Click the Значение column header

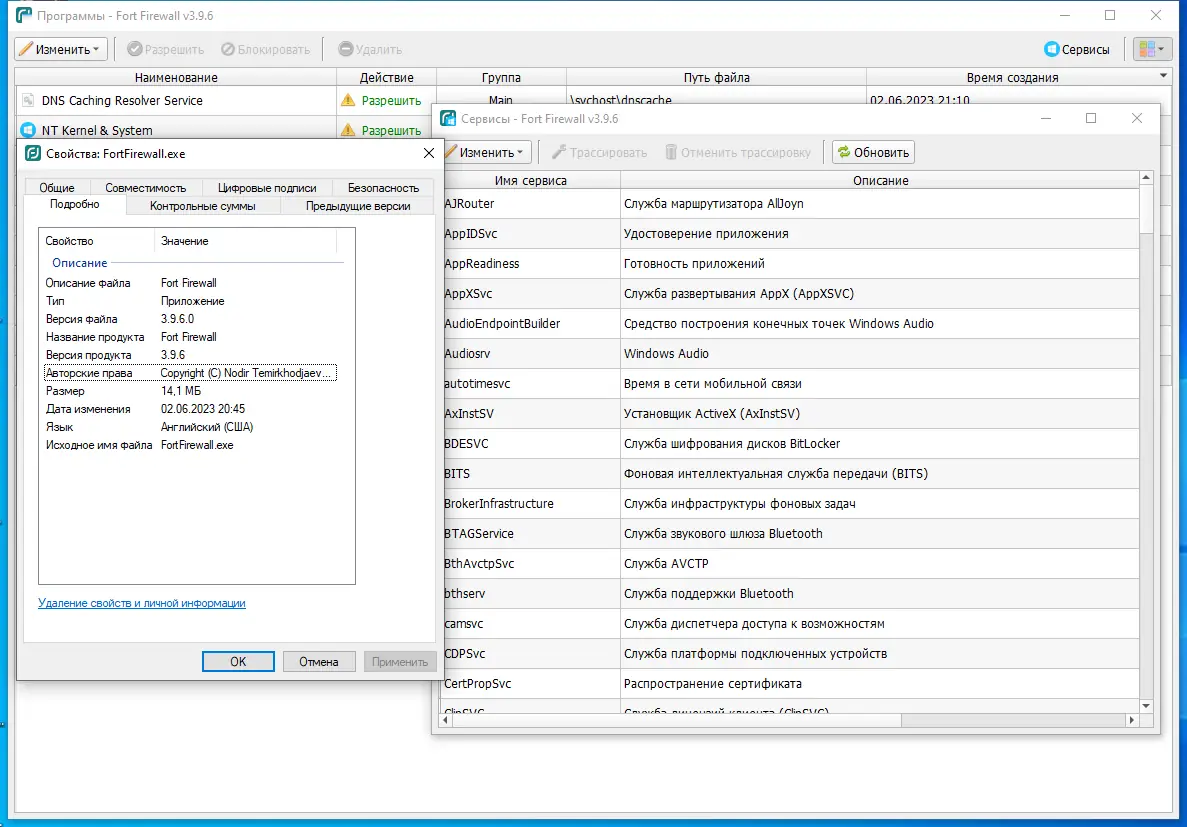(x=245, y=241)
